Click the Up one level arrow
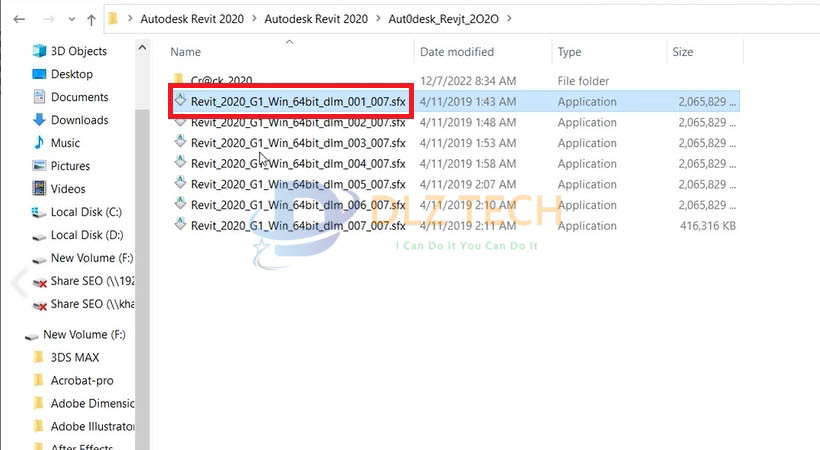The image size is (820, 450). pyautogui.click(x=92, y=19)
